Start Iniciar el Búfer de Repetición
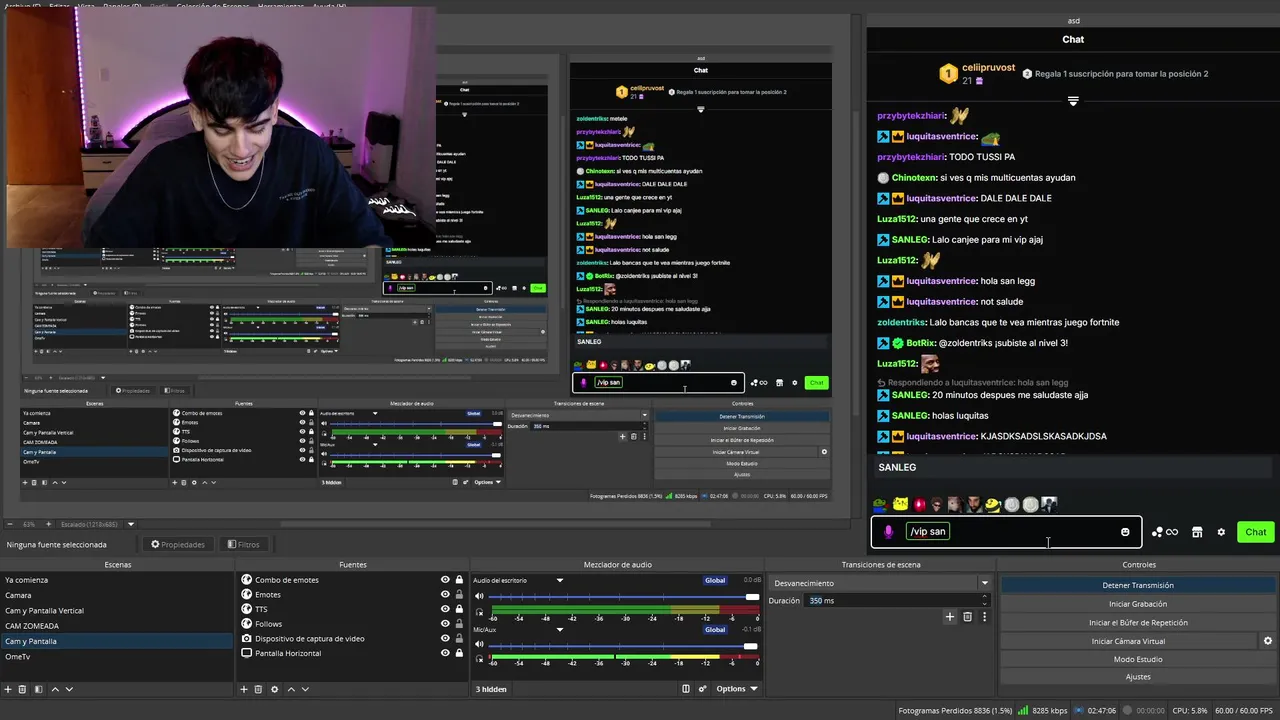 tap(1138, 622)
